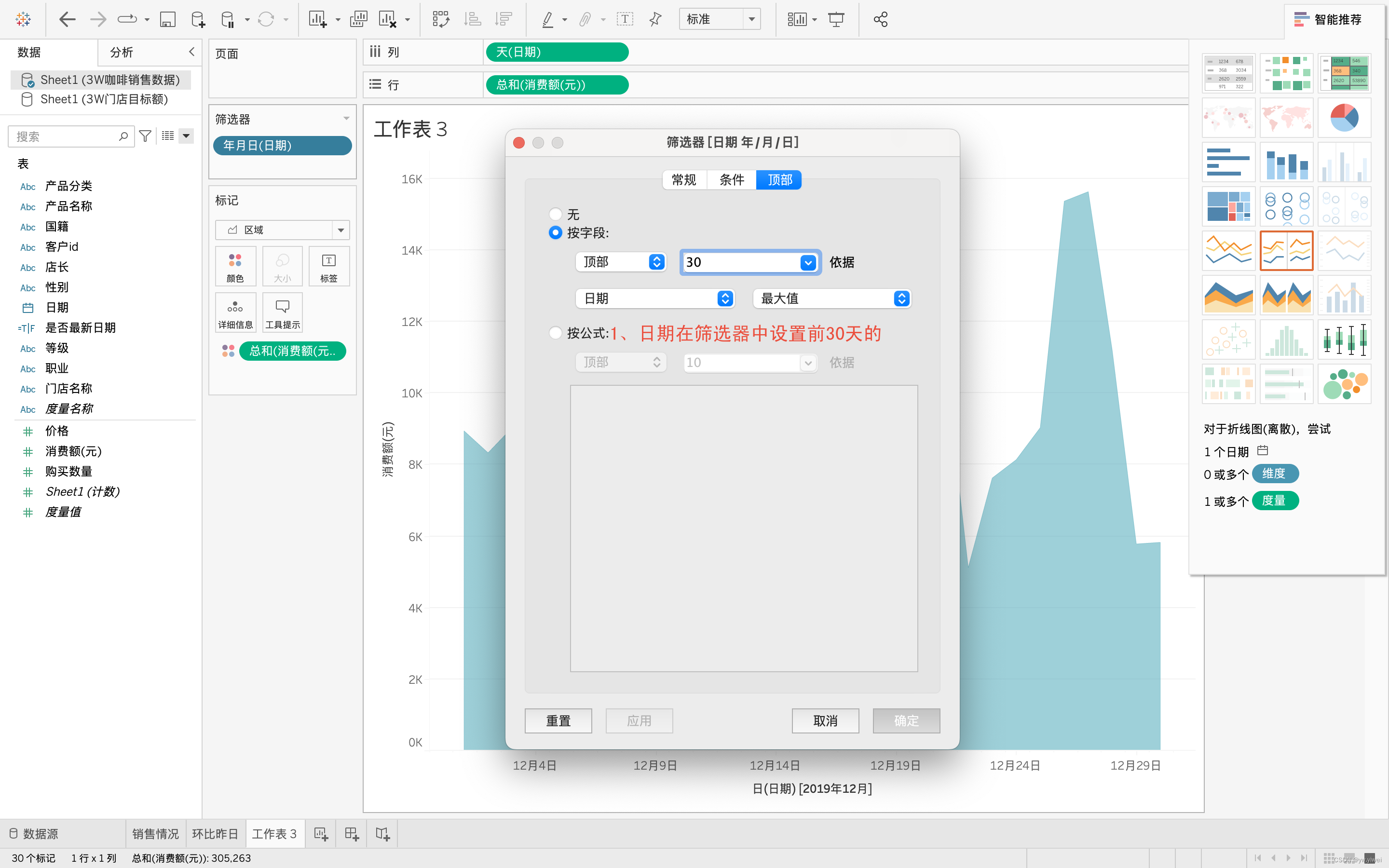The width and height of the screenshot is (1389, 868).
Task: Click the New dashboard tab icon
Action: [x=351, y=834]
